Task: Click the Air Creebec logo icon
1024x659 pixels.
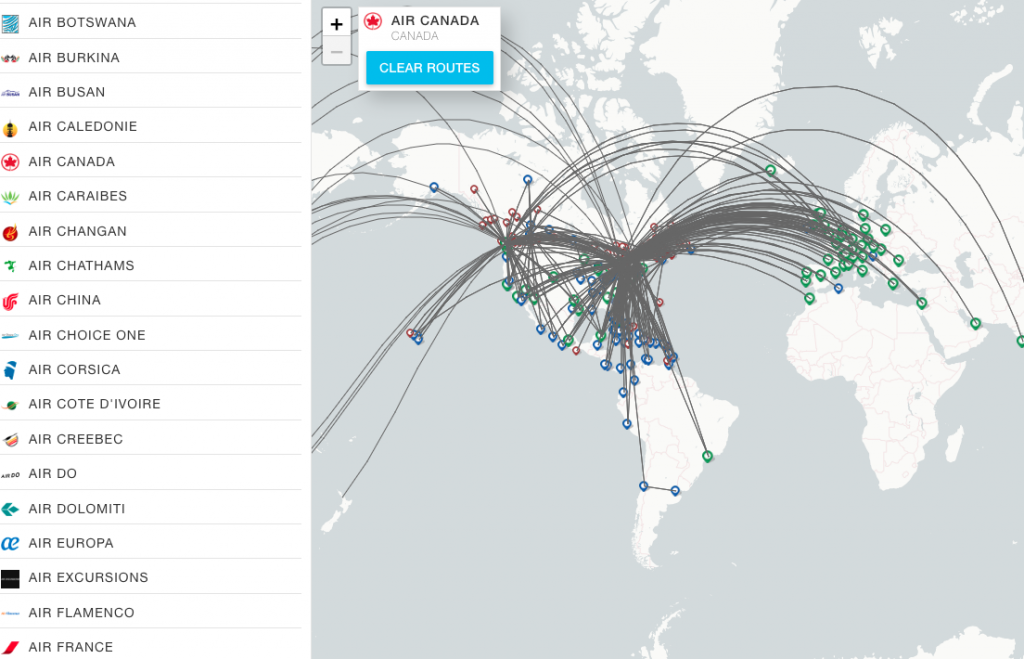Action: pyautogui.click(x=10, y=440)
